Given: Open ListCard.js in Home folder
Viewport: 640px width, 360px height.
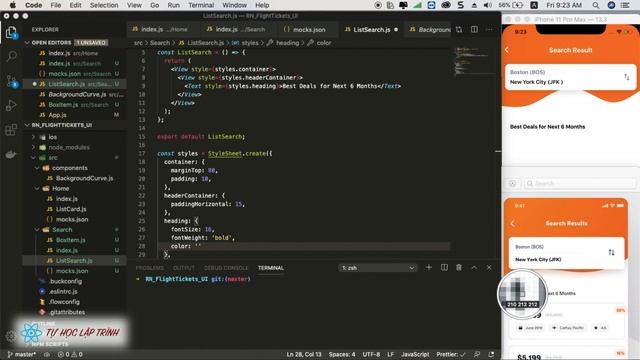Looking at the screenshot, I should (x=71, y=209).
